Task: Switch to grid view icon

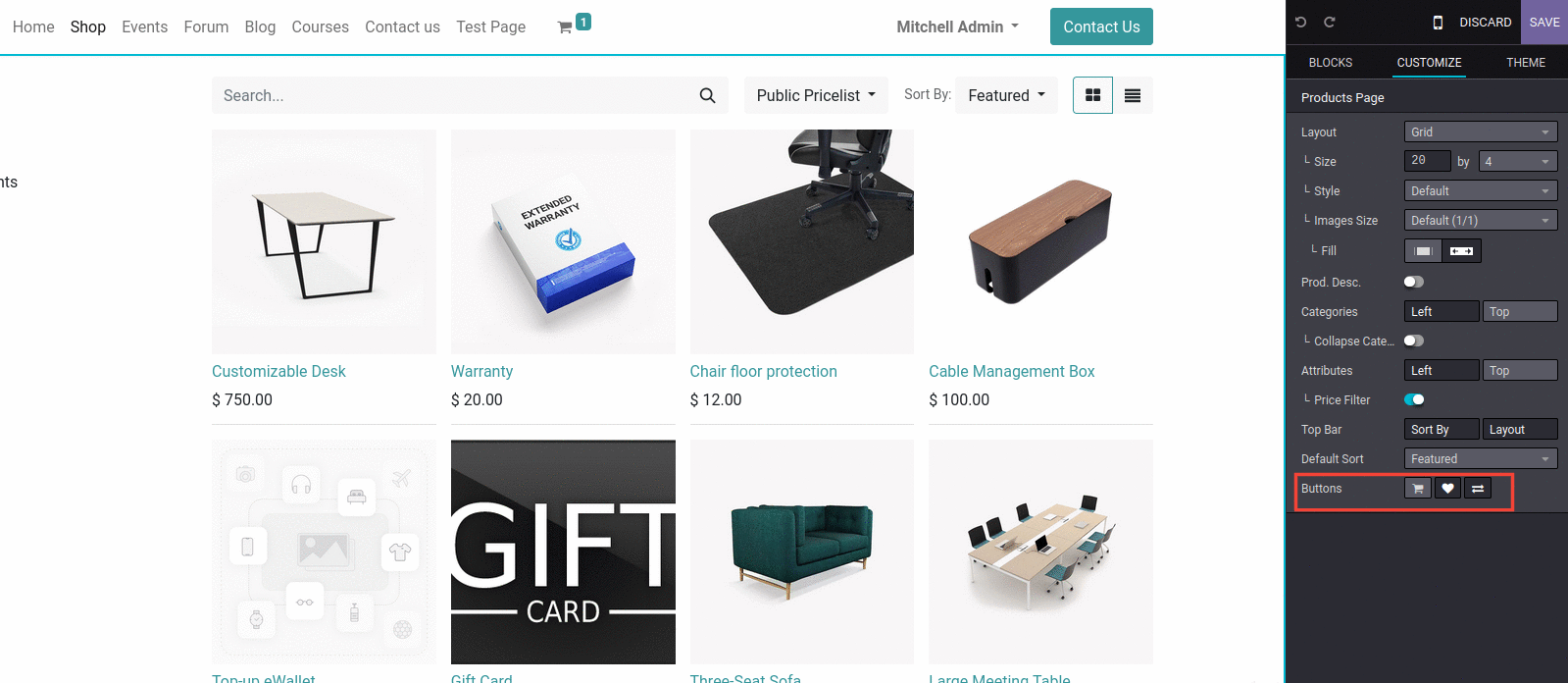Action: tap(1092, 95)
